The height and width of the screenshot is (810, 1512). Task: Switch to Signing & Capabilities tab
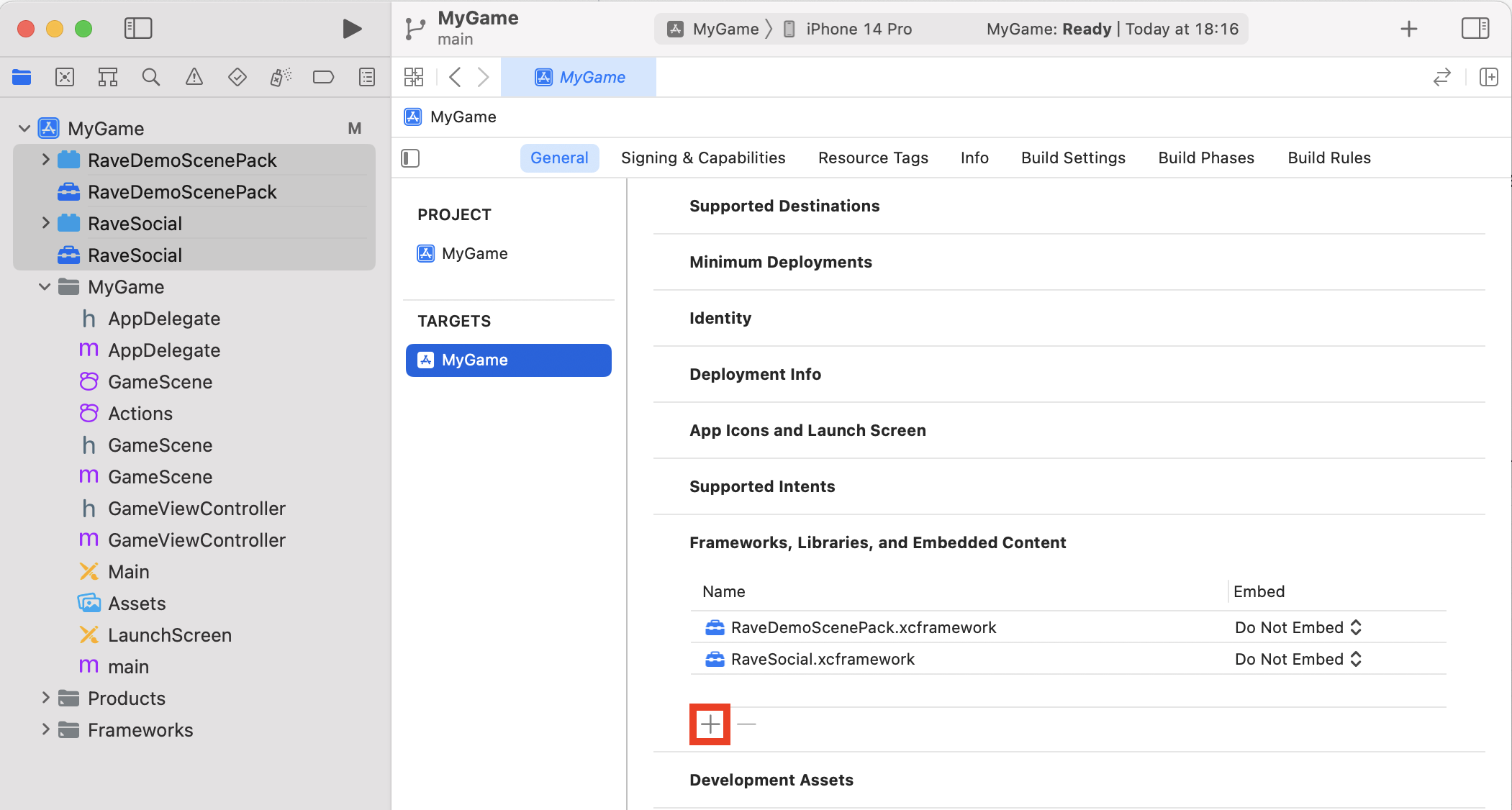(703, 158)
